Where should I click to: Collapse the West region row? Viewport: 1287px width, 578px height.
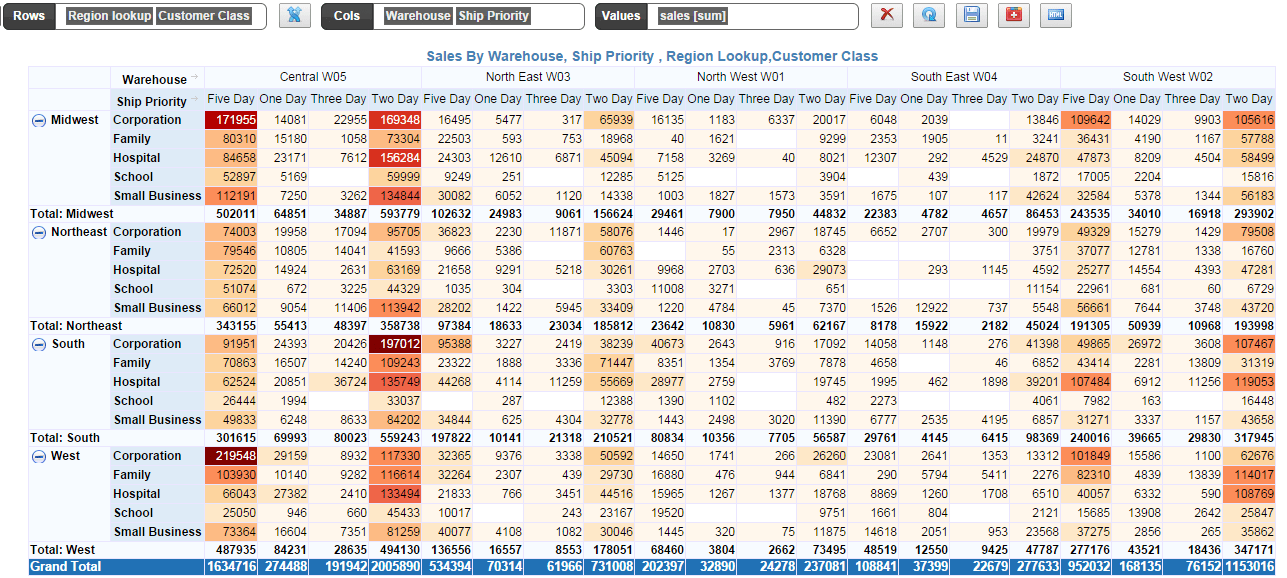click(38, 455)
